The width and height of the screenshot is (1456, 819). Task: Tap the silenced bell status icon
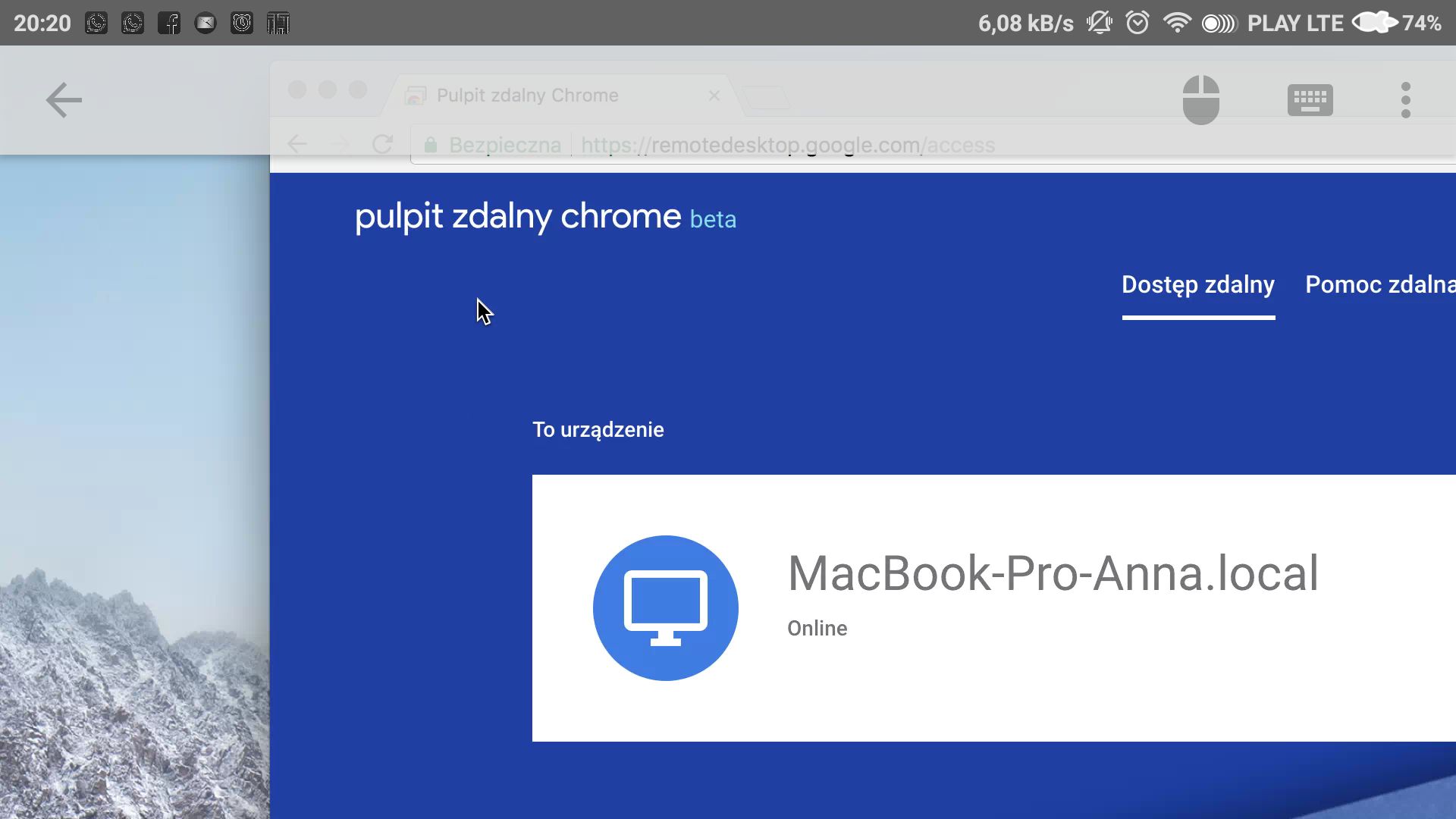(x=1099, y=24)
